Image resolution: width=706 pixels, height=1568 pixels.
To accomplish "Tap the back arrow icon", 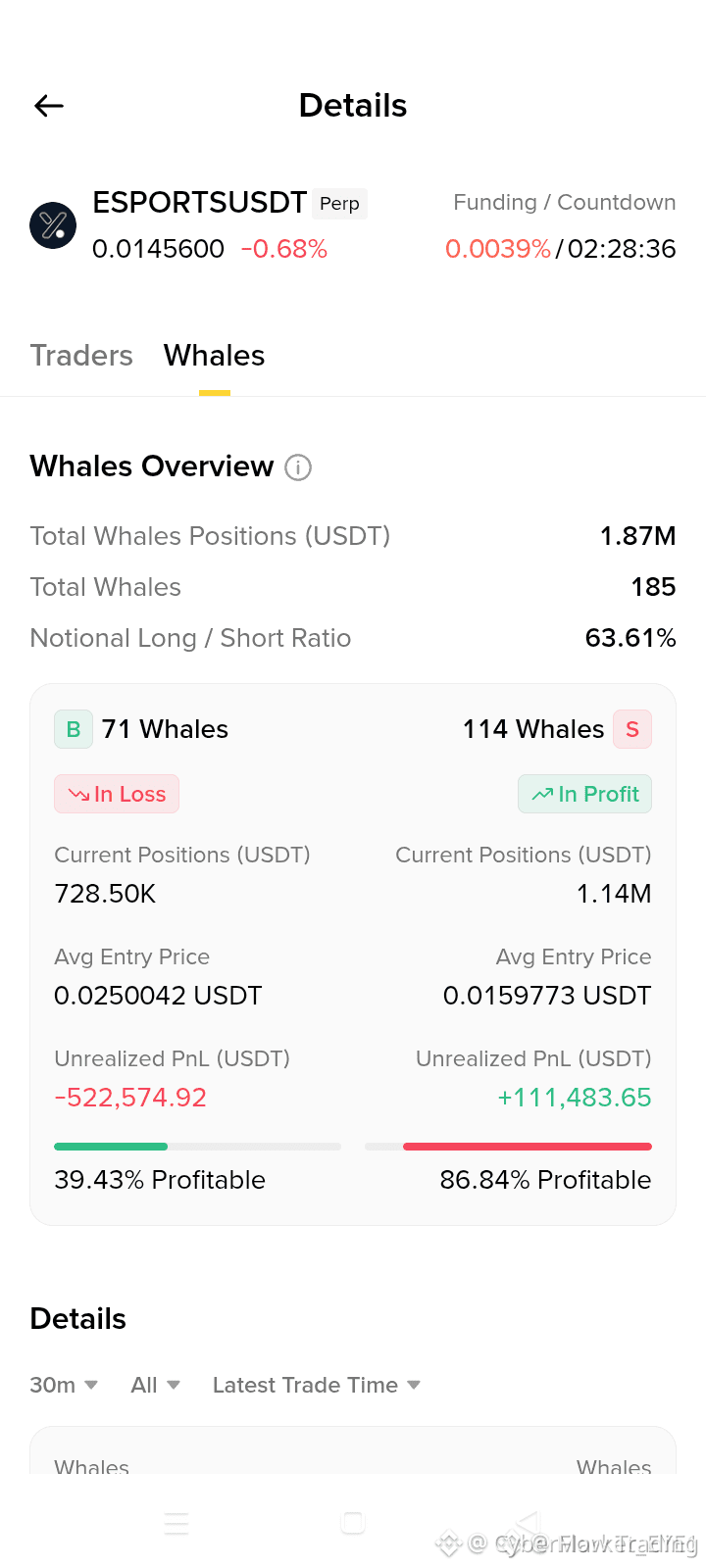I will 49,106.
